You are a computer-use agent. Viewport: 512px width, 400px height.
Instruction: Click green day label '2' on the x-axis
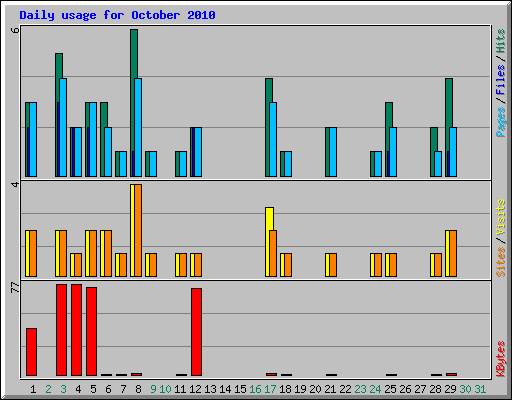48,389
